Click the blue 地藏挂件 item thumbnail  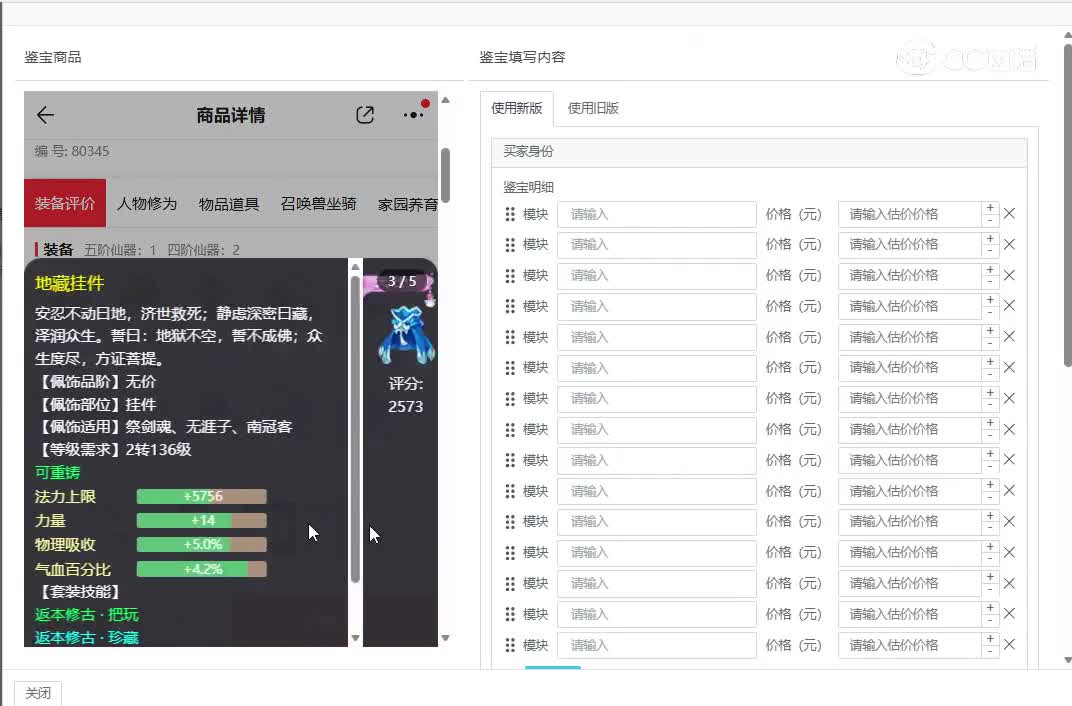[406, 336]
